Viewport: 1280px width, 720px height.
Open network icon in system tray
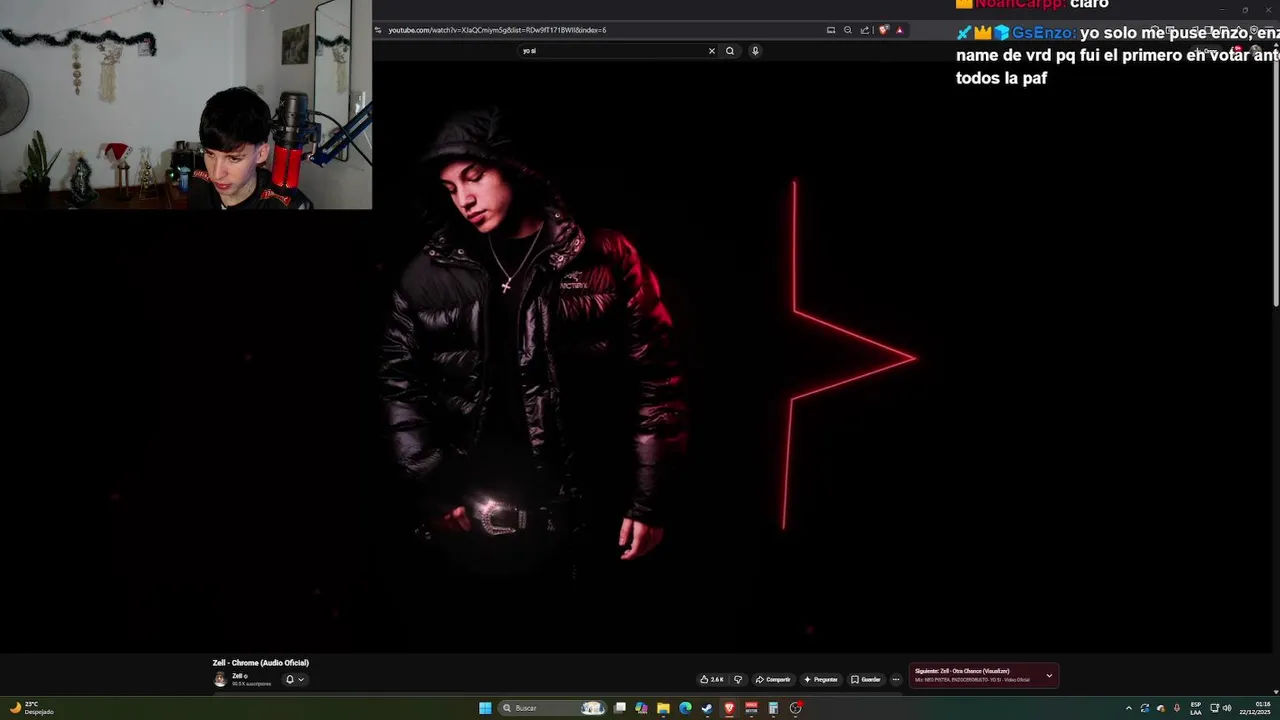tap(1215, 708)
